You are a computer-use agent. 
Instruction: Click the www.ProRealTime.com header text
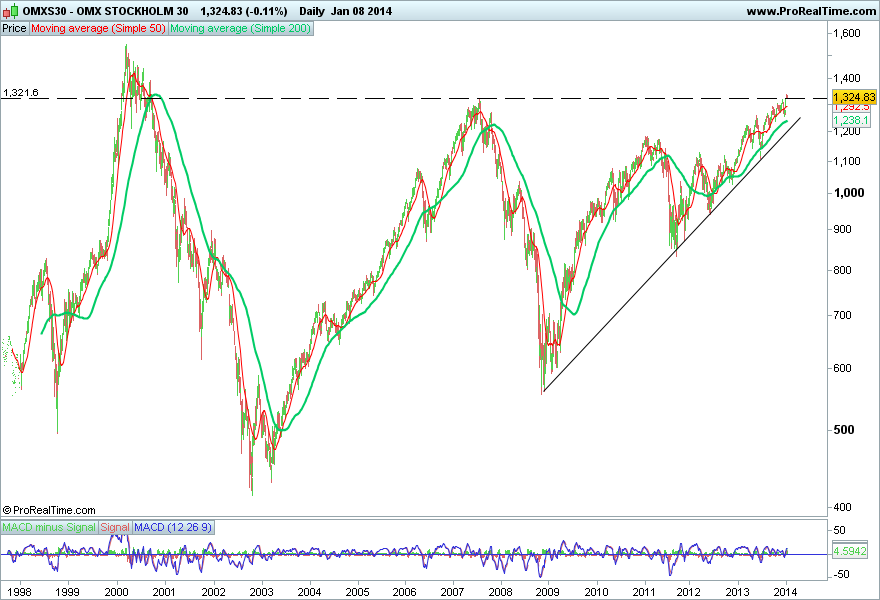(x=811, y=11)
